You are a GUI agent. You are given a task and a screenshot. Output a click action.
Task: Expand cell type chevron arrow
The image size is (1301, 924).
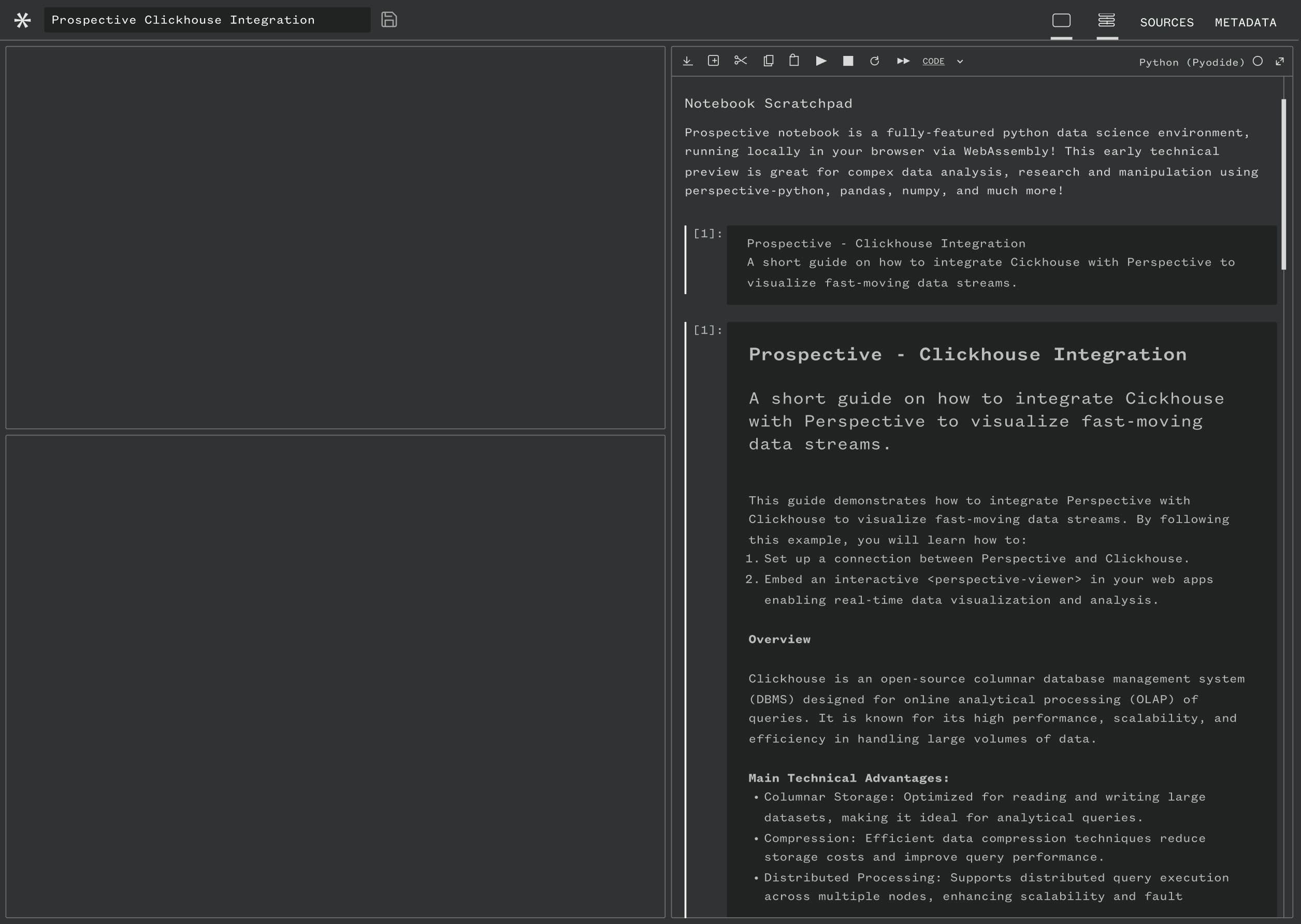pyautogui.click(x=960, y=62)
